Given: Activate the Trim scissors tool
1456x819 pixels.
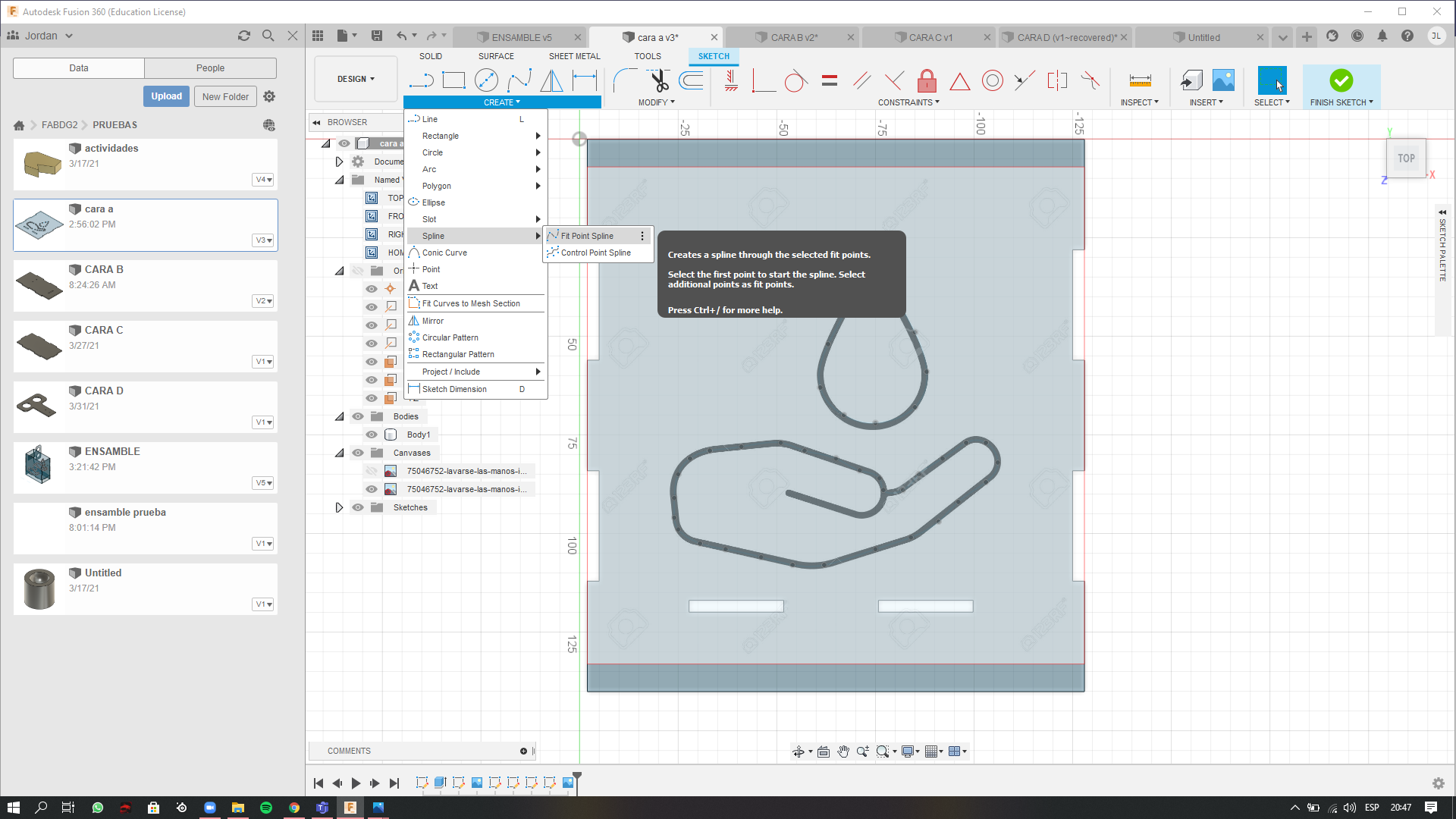Looking at the screenshot, I should tap(658, 80).
